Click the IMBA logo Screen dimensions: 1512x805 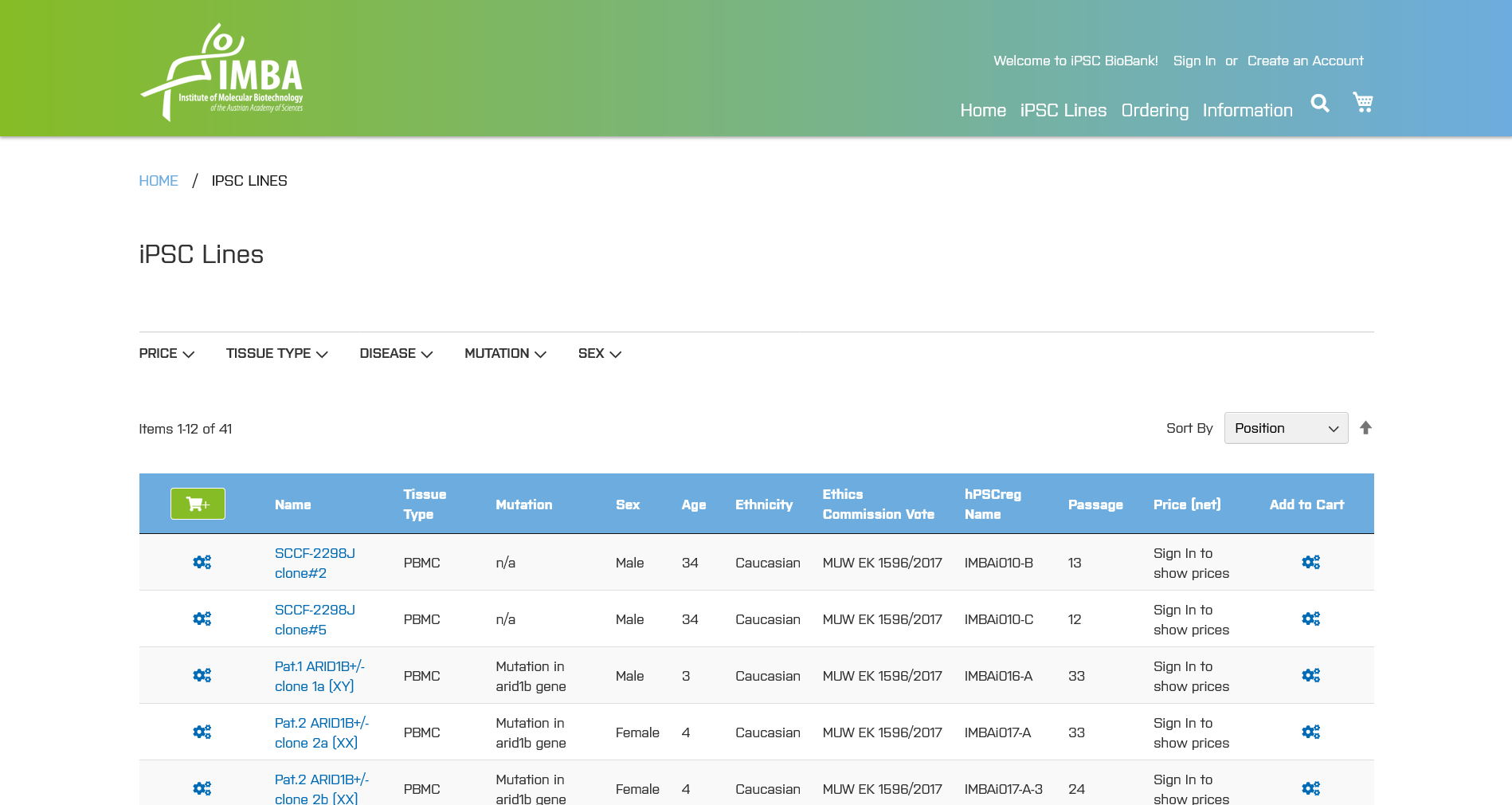[221, 73]
